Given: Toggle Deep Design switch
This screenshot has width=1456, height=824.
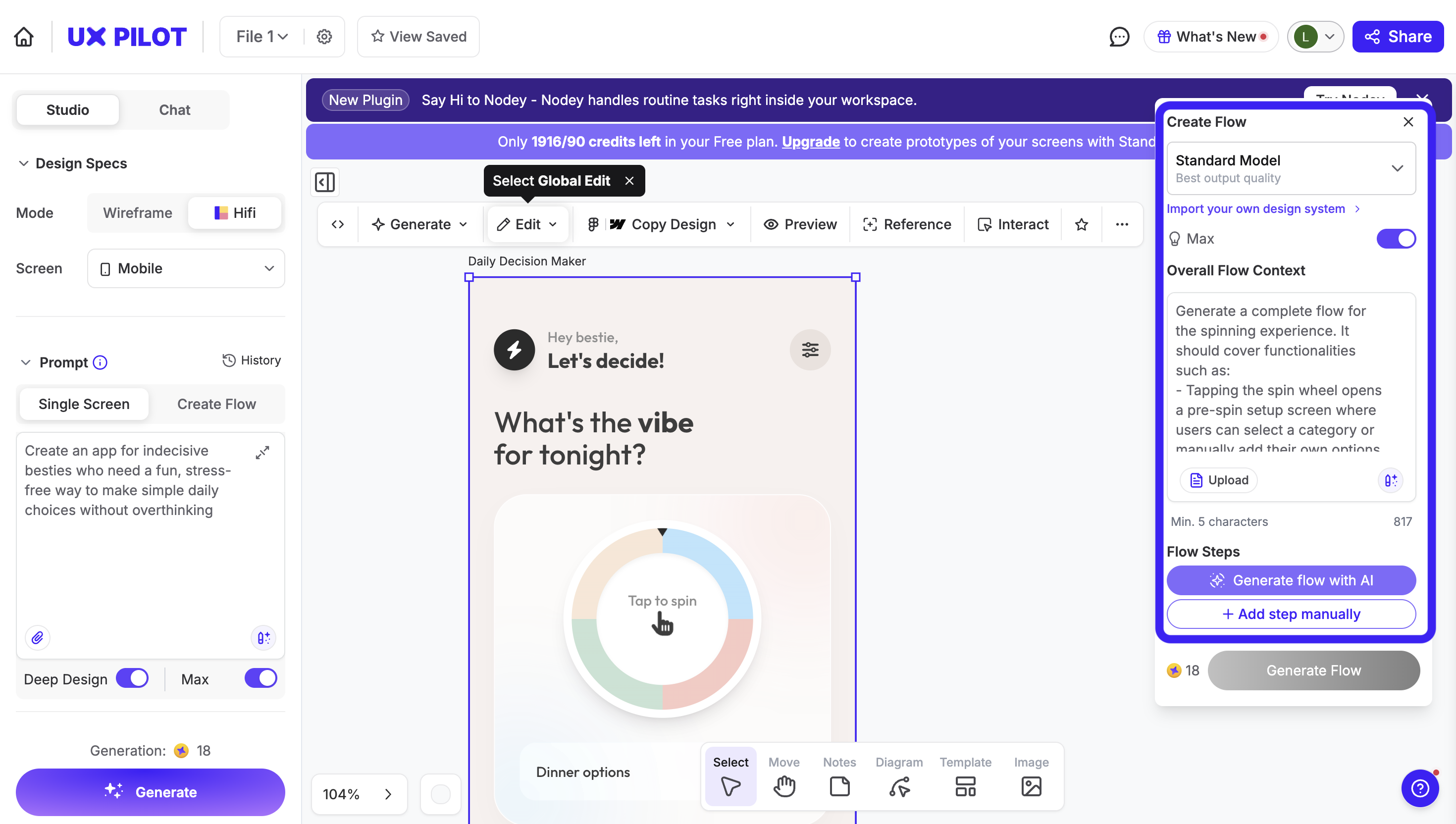Looking at the screenshot, I should (132, 678).
